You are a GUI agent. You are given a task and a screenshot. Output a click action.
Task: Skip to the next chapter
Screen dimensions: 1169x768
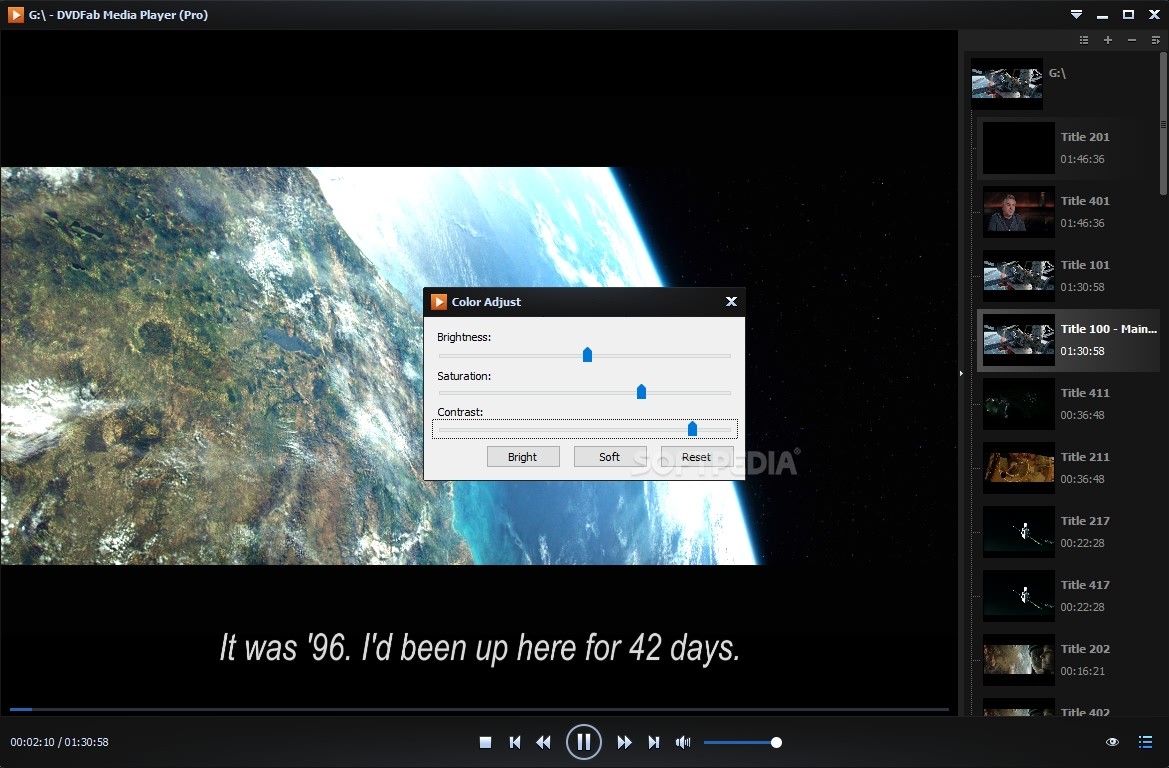(653, 742)
